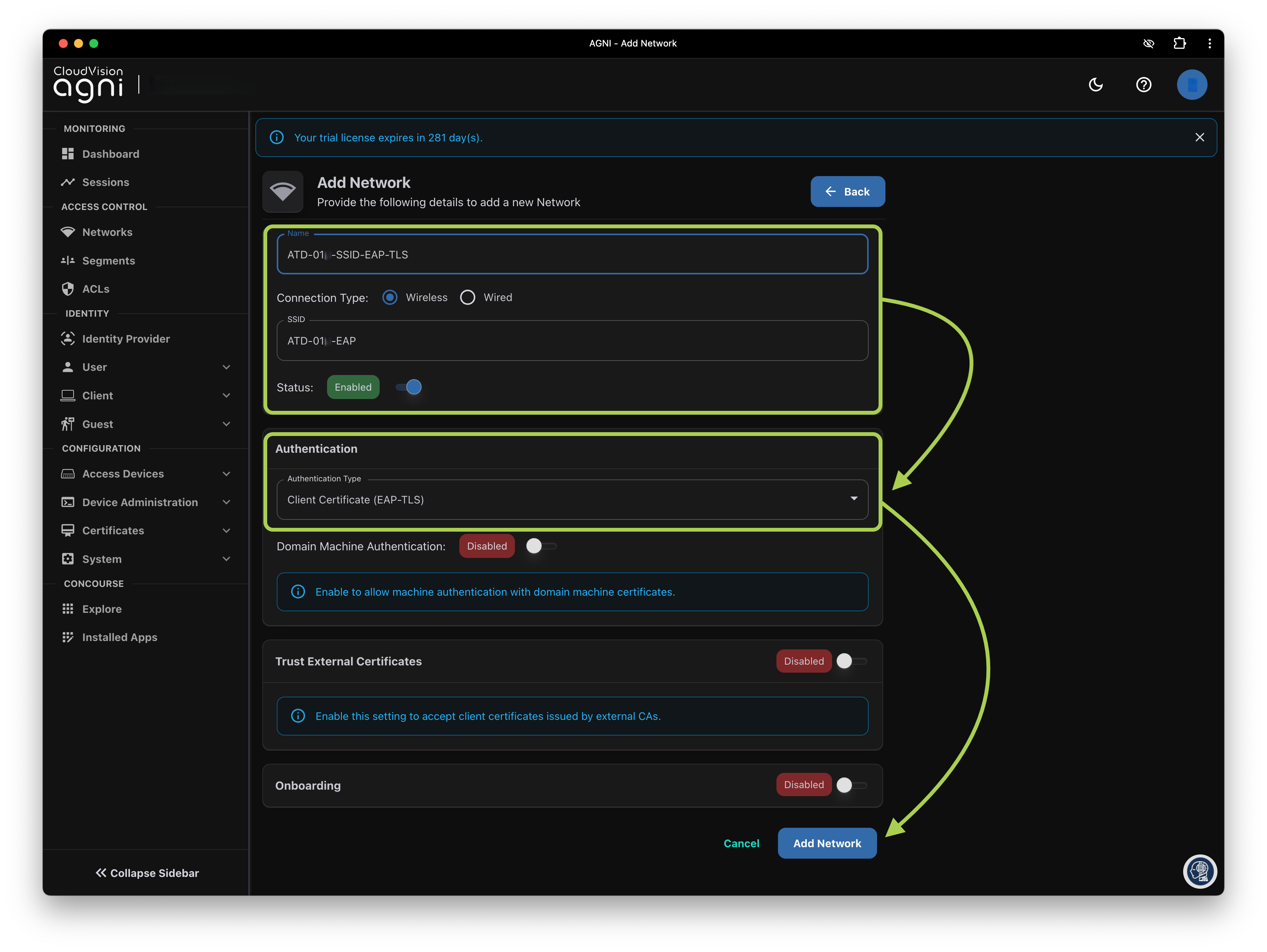Toggle dark mode moon icon
Screen dimensions: 1267x952
pyautogui.click(x=1095, y=85)
